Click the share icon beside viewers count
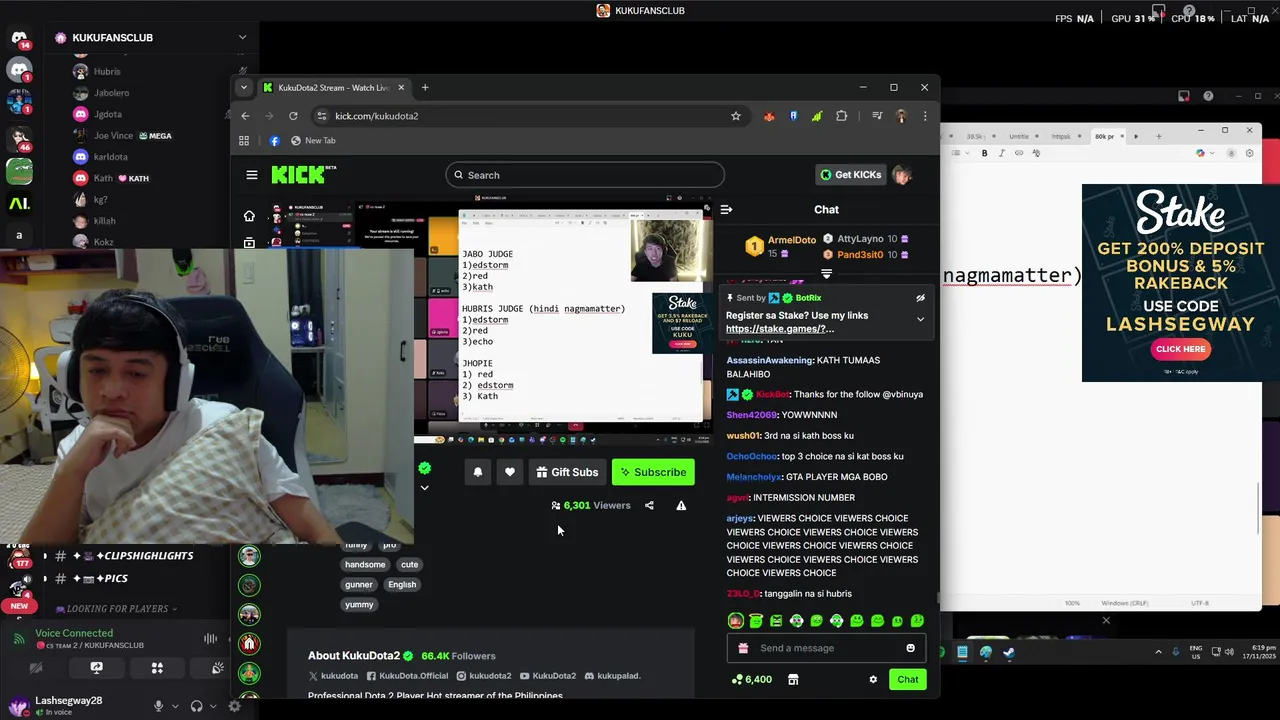1280x720 pixels. pyautogui.click(x=649, y=506)
